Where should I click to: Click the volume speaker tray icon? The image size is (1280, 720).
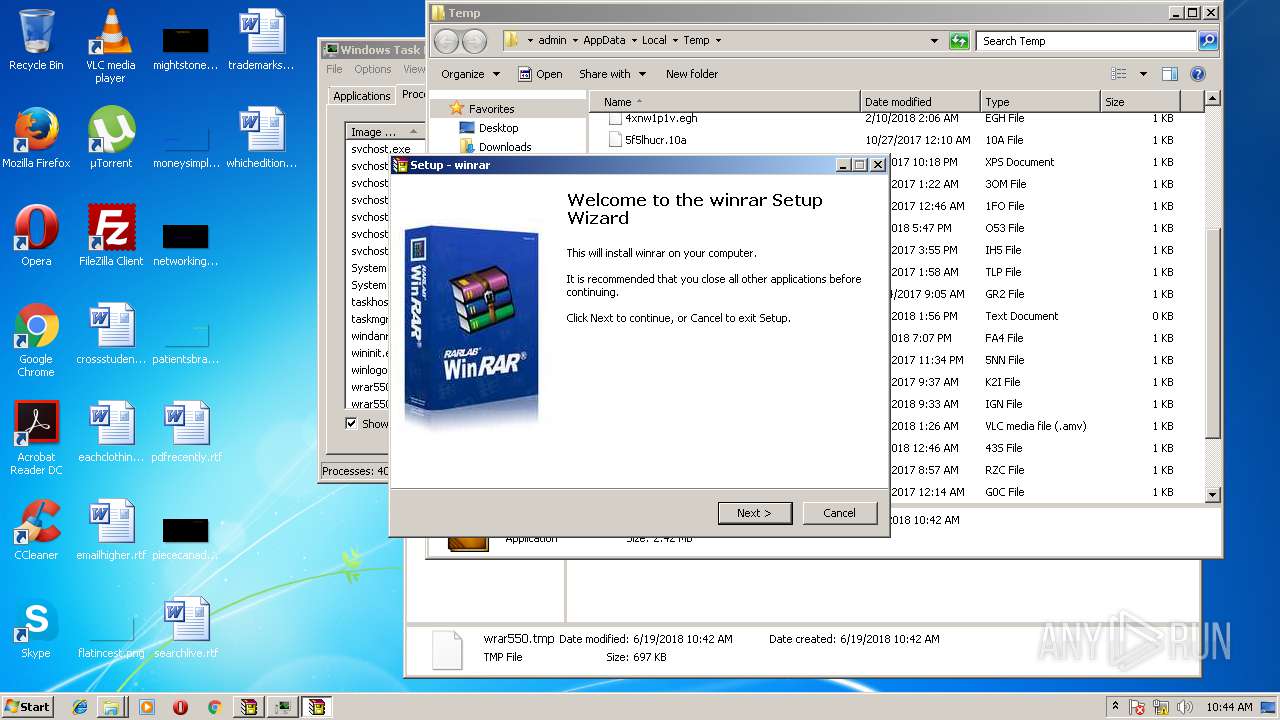tap(1185, 707)
